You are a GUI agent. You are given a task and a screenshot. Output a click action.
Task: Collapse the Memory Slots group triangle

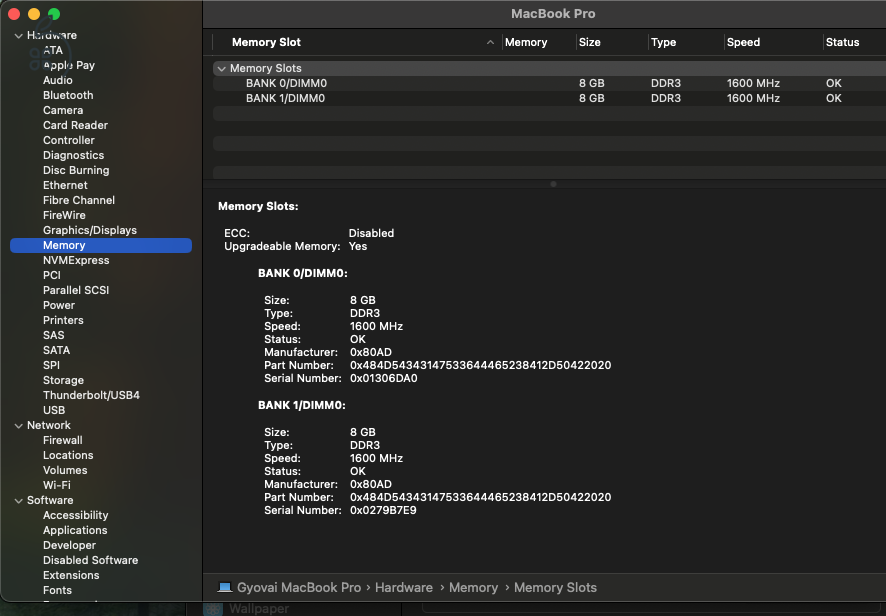[222, 68]
